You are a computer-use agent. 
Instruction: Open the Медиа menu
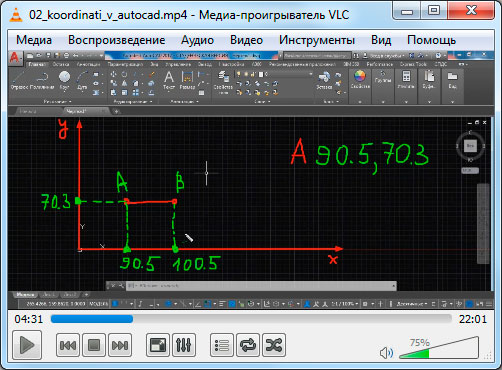coord(34,40)
